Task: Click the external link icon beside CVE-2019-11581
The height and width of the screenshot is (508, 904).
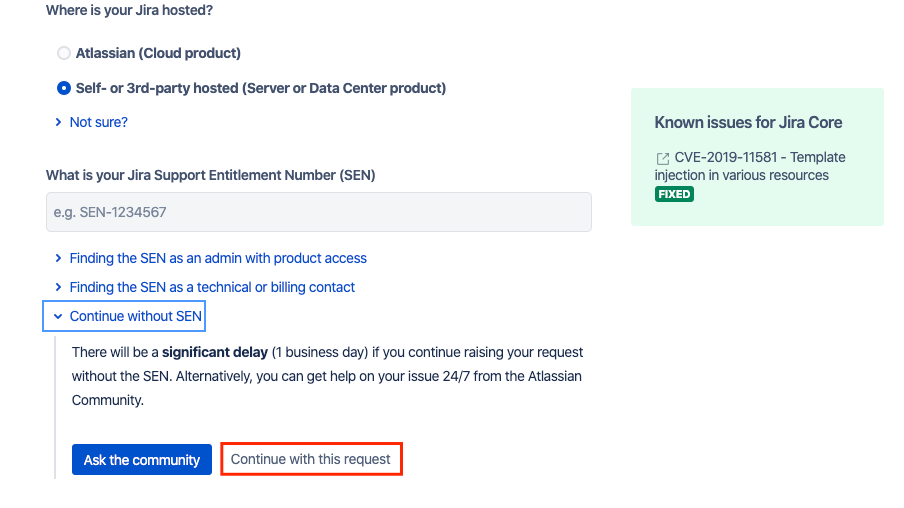Action: 662,158
